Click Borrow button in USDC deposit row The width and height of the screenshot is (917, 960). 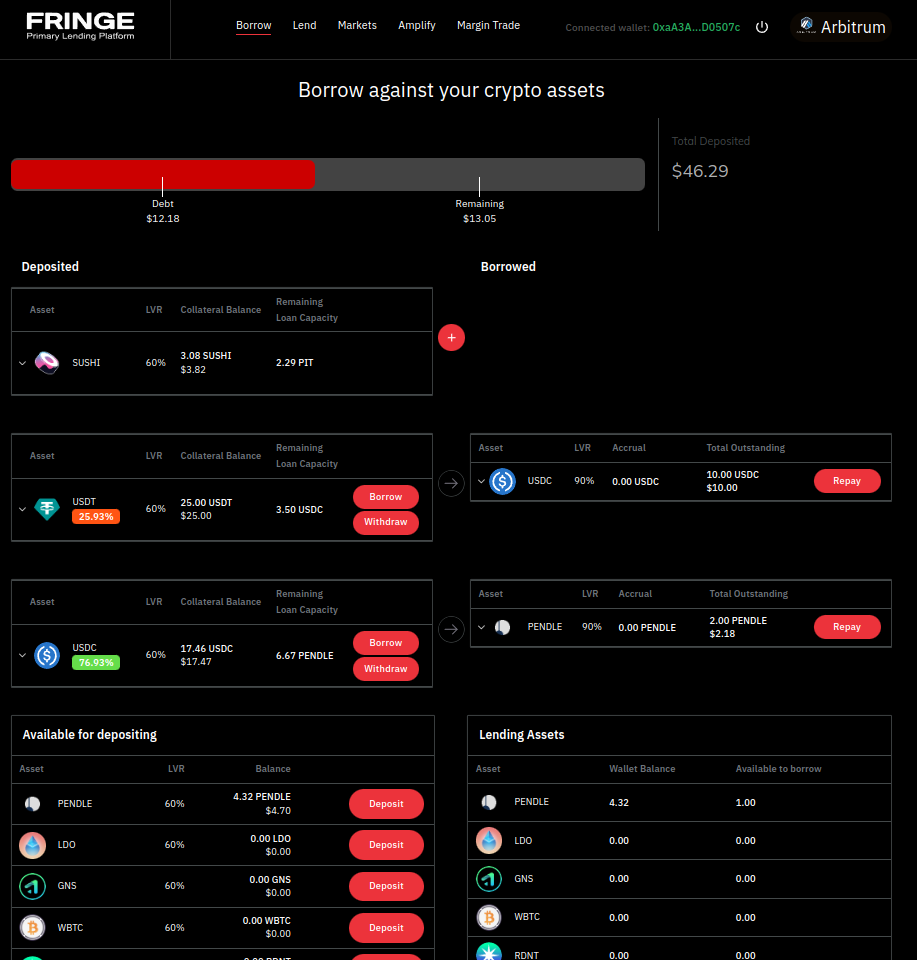[386, 643]
